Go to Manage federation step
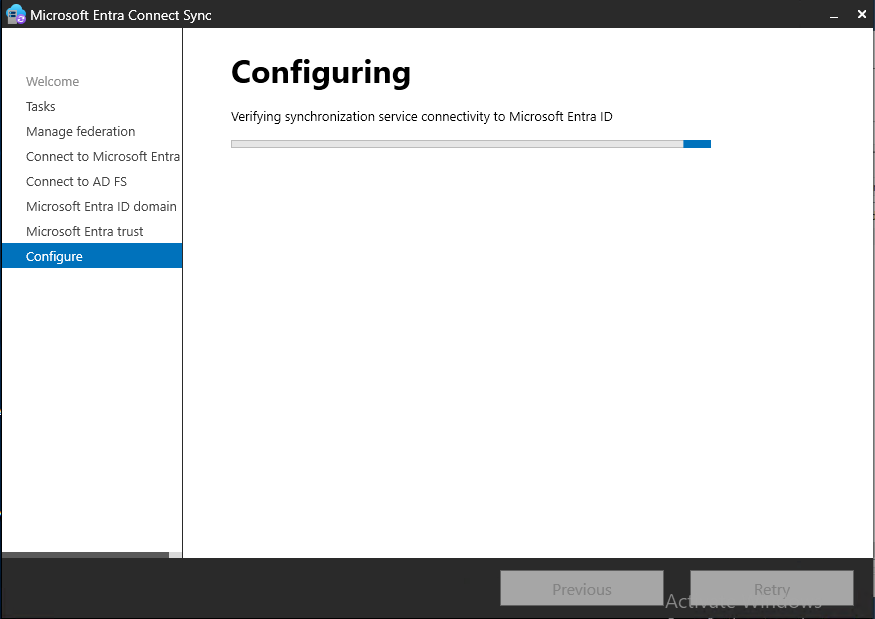This screenshot has width=875, height=619. click(80, 132)
